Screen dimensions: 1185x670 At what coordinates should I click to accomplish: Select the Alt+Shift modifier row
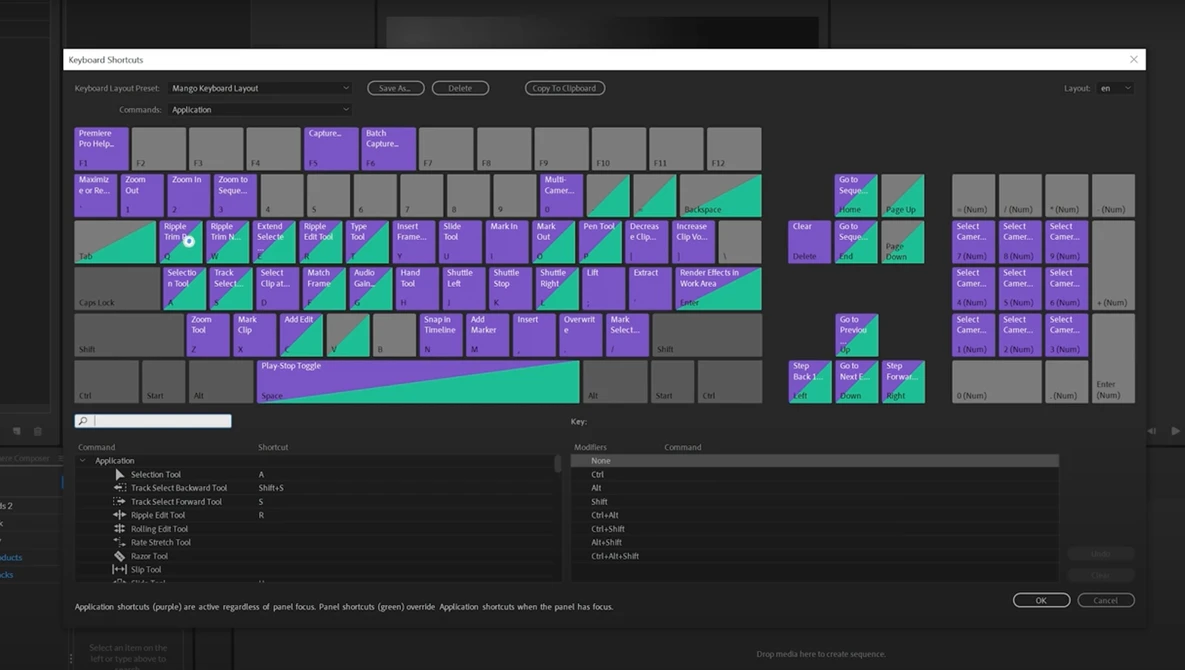pos(815,542)
